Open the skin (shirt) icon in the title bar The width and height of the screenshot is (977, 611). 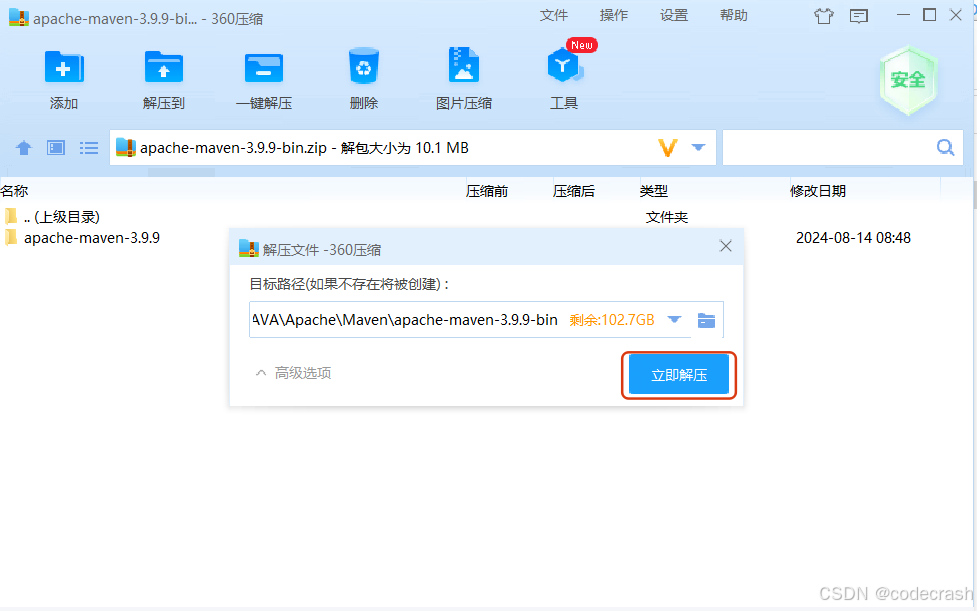click(x=824, y=16)
